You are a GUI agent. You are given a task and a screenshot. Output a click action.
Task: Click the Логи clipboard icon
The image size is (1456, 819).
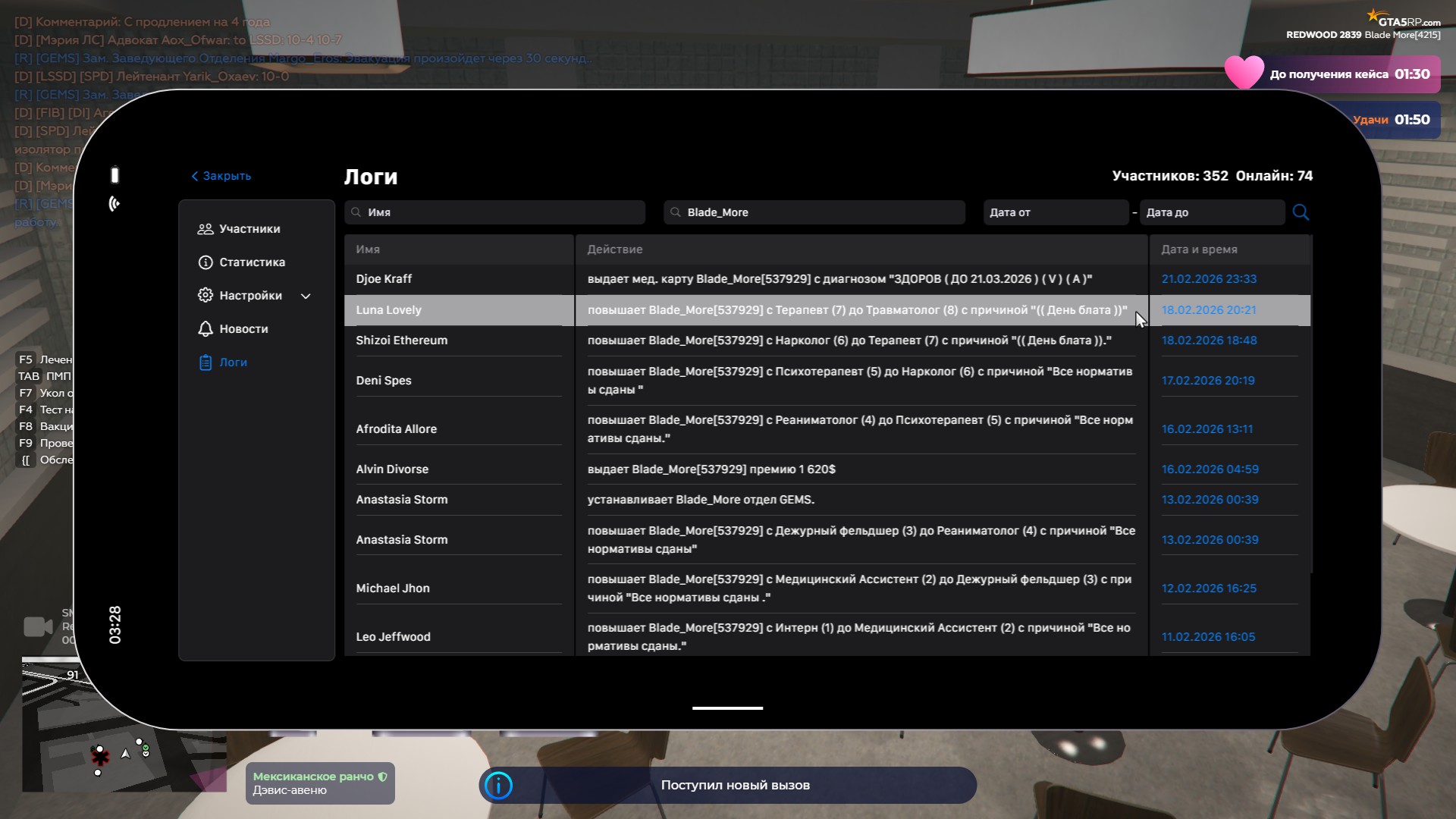205,362
